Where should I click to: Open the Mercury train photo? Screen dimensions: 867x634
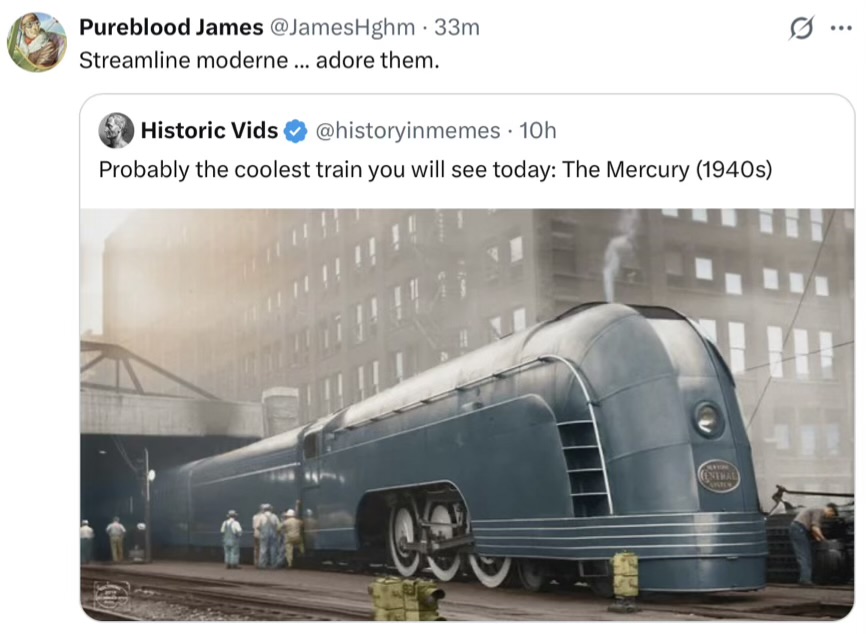coord(467,415)
